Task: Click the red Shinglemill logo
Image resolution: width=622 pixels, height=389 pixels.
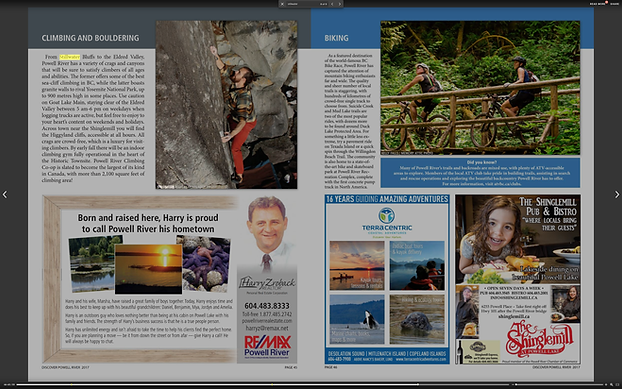Action: coord(539,340)
